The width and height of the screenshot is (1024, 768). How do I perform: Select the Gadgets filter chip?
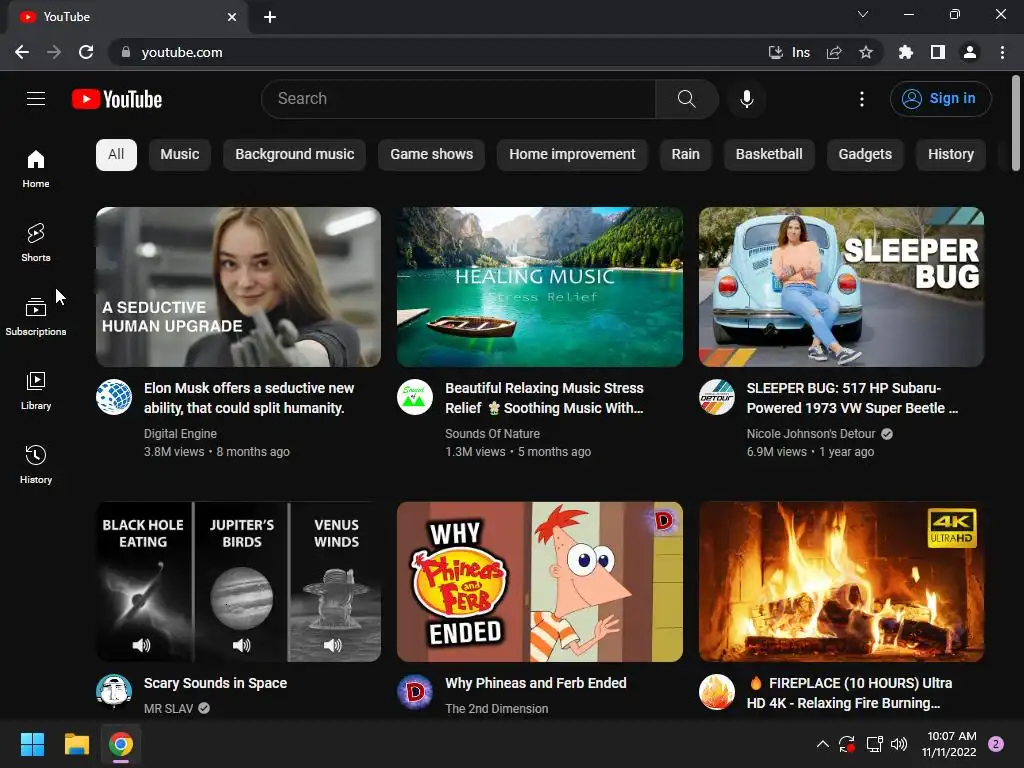point(865,155)
